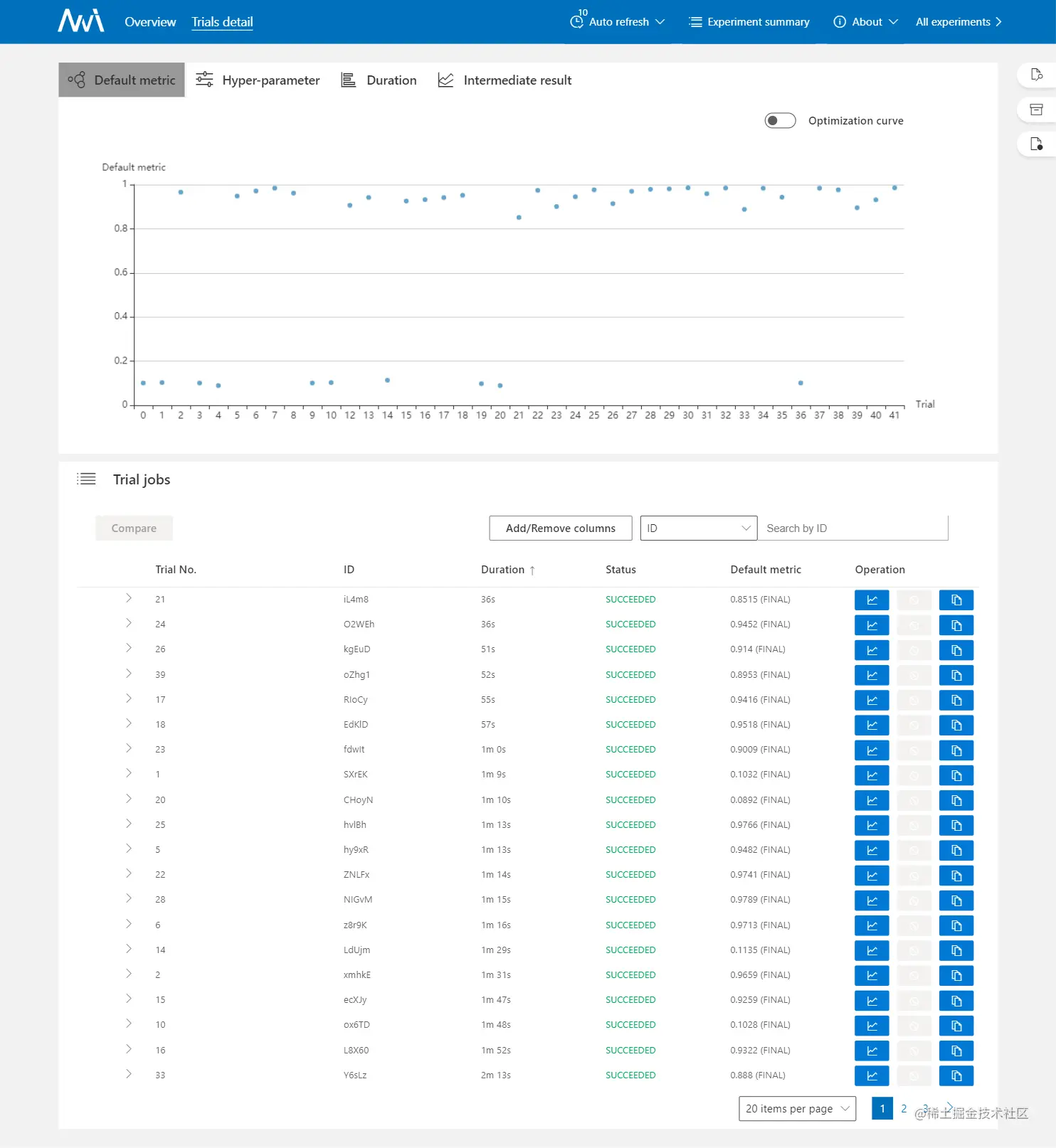Open intermediate result chart for trial iL4m8
This screenshot has width=1056, height=1148.
coord(872,600)
